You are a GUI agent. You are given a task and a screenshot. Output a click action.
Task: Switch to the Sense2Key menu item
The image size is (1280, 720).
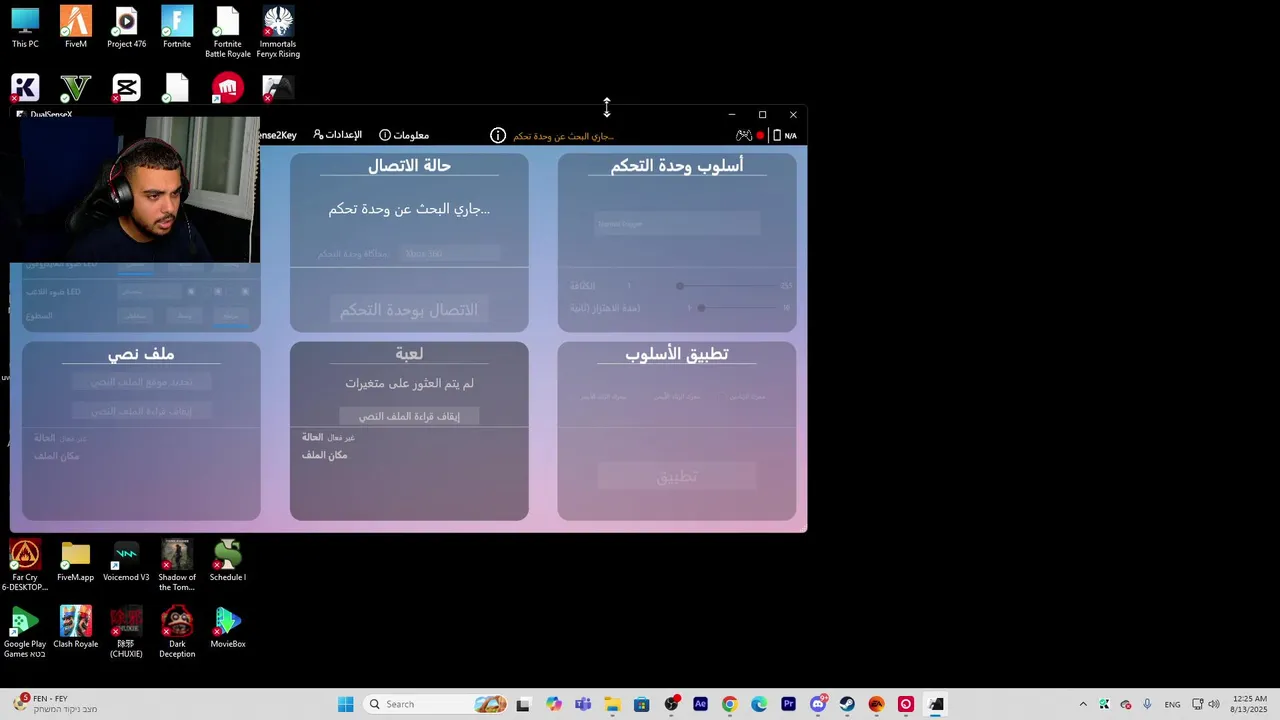(x=278, y=135)
